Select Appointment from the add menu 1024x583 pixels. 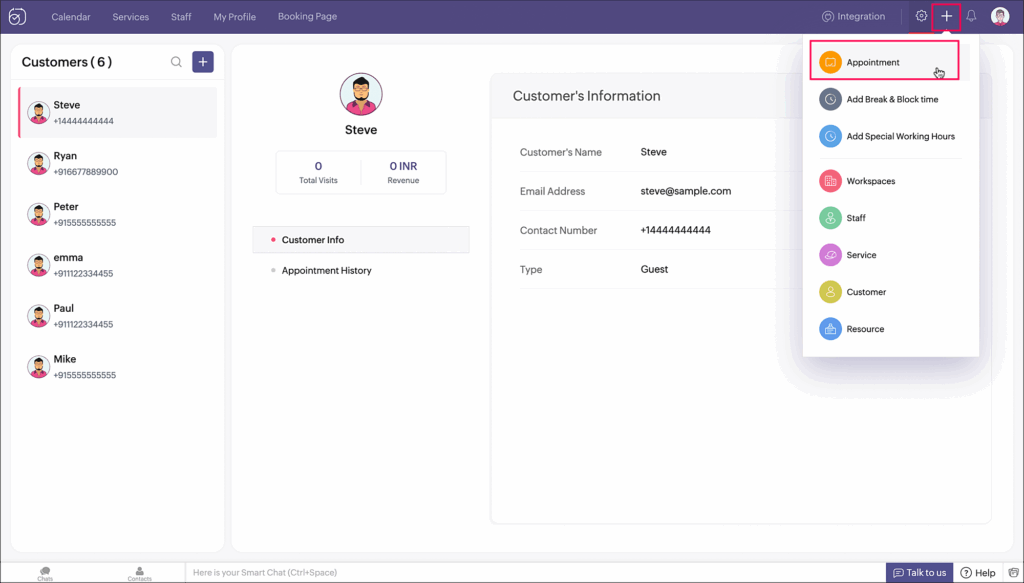click(884, 61)
